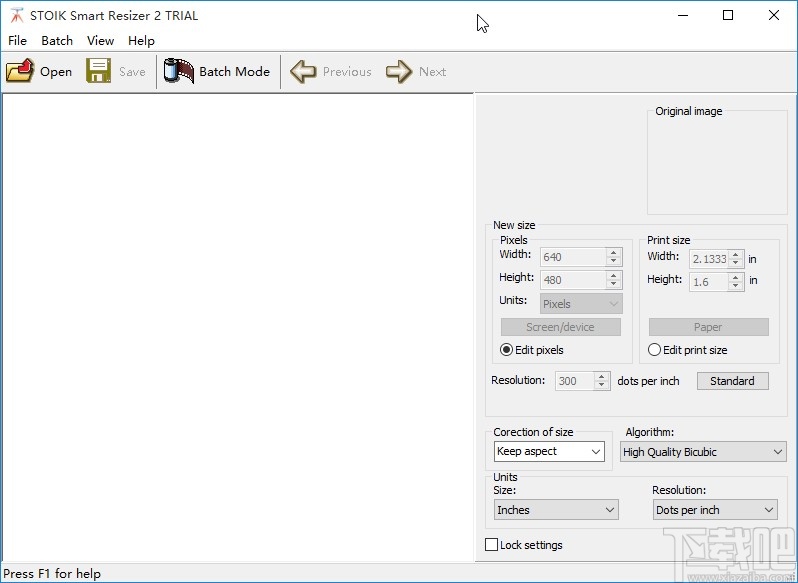
Task: Click the print Width field showing 2.1333
Action: click(709, 259)
